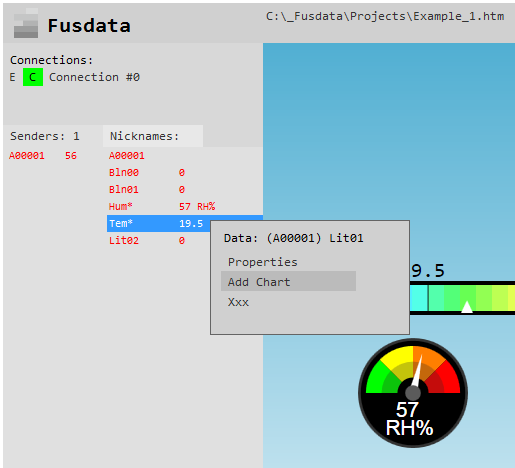Screen dimensions: 515x468
Task: Select the Lit02 data row
Action: click(147, 240)
